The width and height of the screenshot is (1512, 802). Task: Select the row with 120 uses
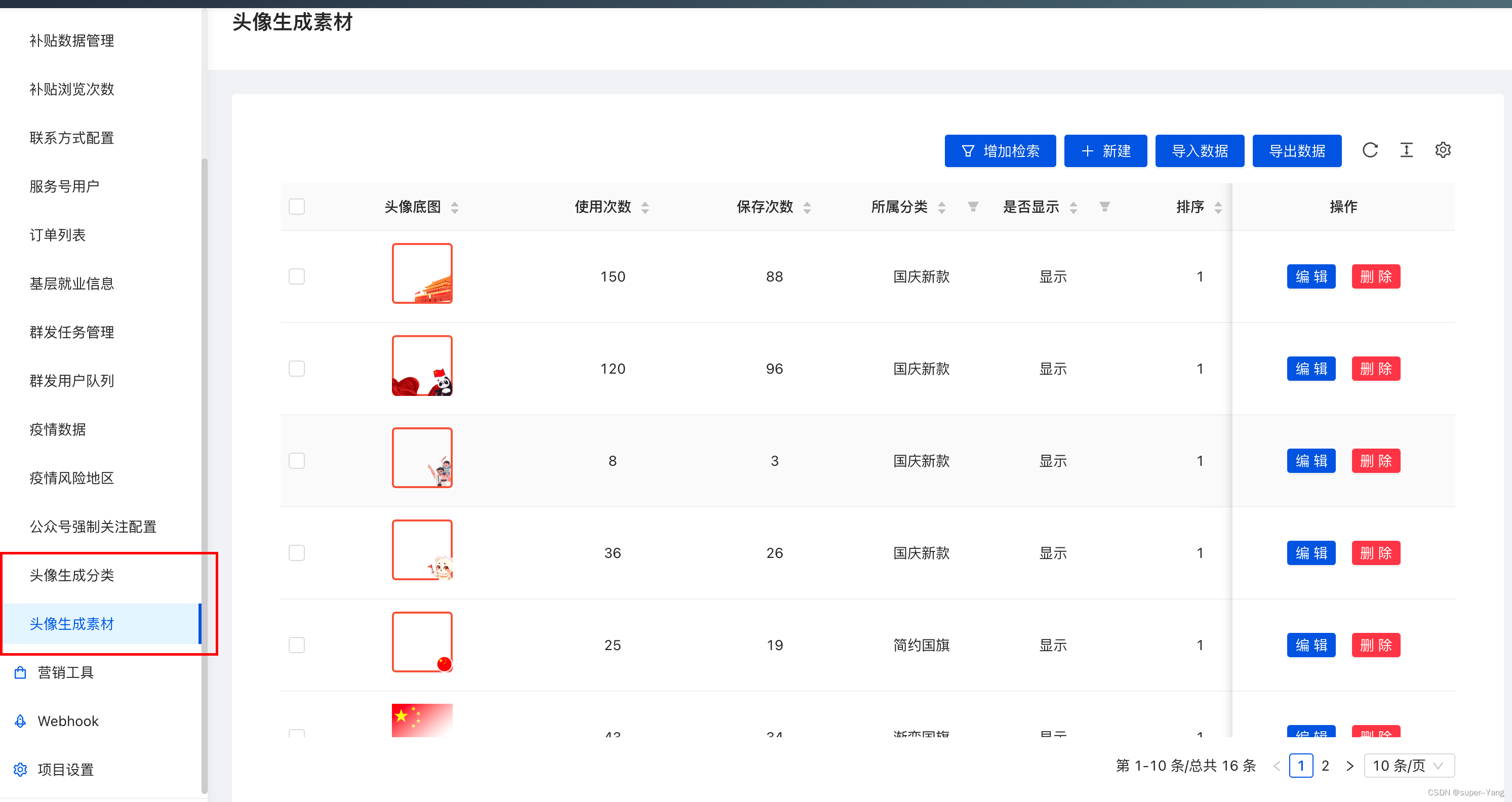[296, 369]
